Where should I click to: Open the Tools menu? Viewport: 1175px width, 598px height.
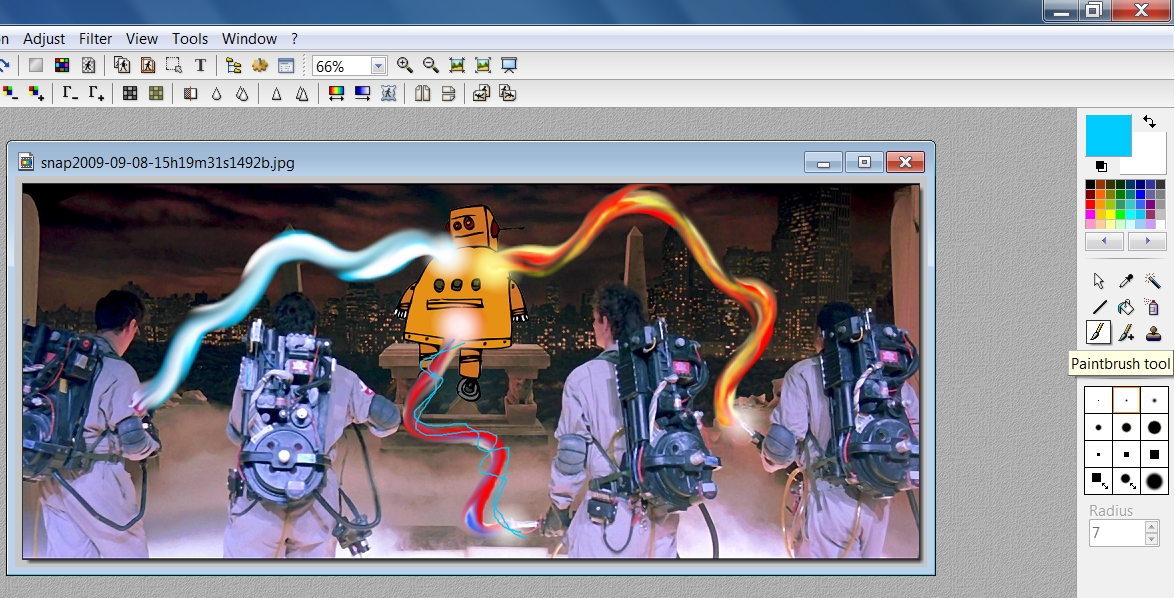(190, 38)
